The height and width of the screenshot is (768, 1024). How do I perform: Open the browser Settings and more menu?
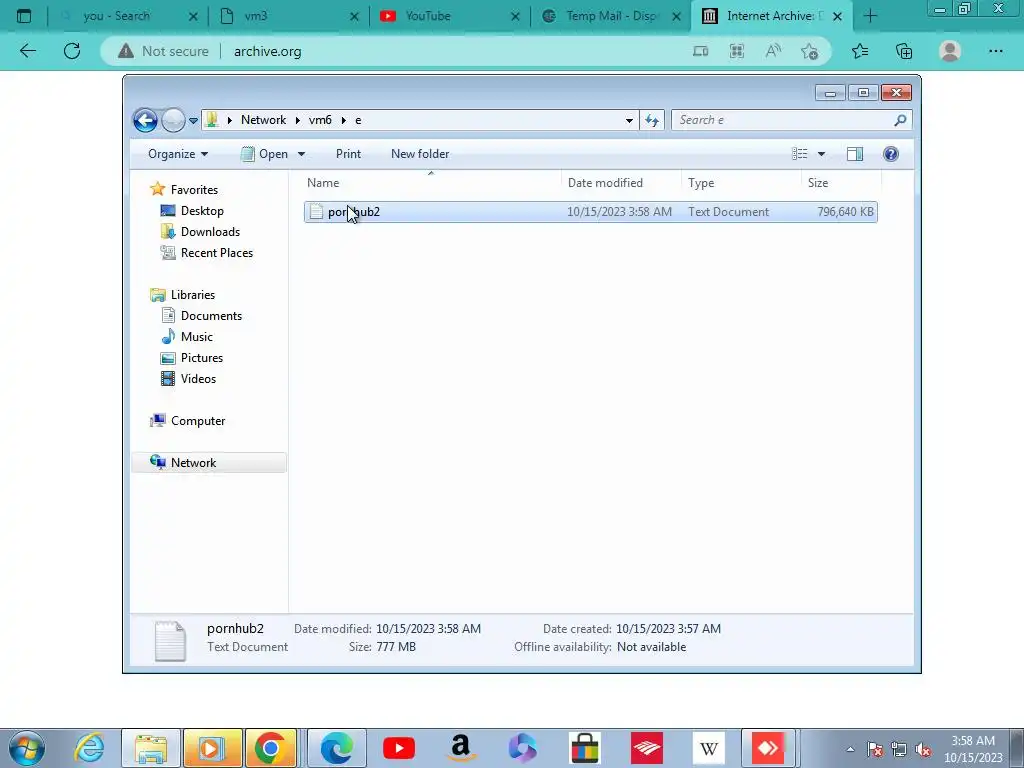coord(995,52)
